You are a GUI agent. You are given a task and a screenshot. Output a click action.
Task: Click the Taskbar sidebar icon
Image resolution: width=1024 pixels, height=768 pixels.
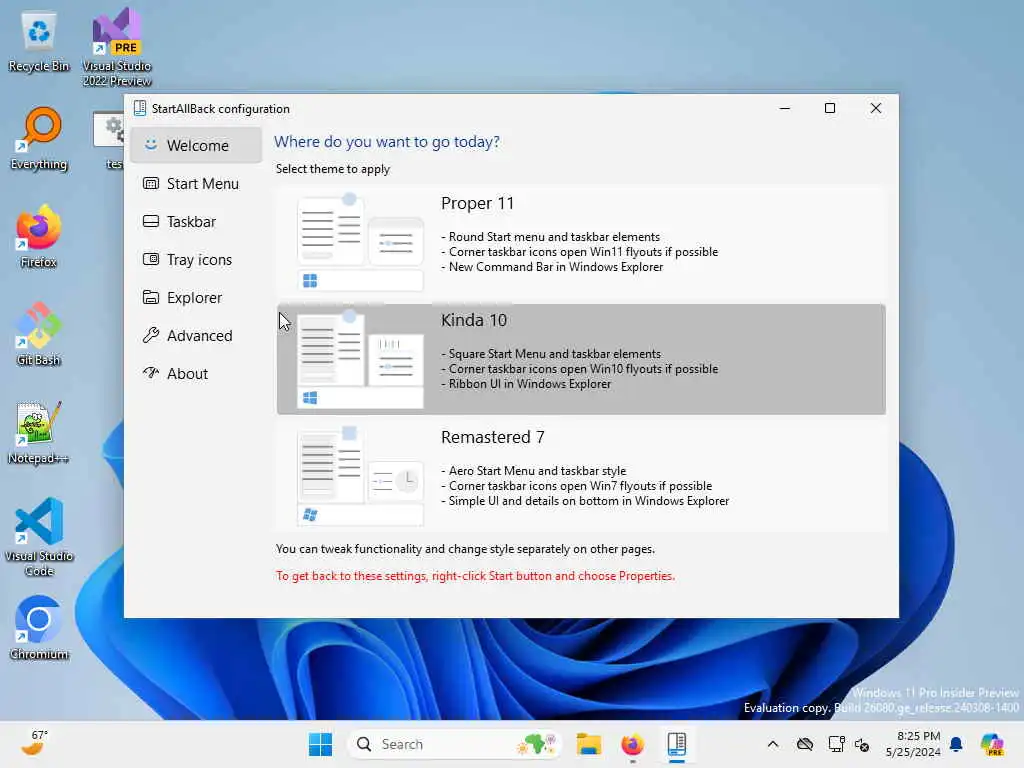[151, 221]
